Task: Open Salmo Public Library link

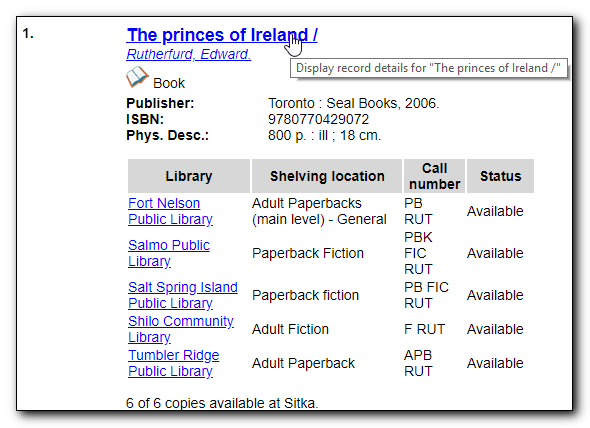Action: click(169, 253)
